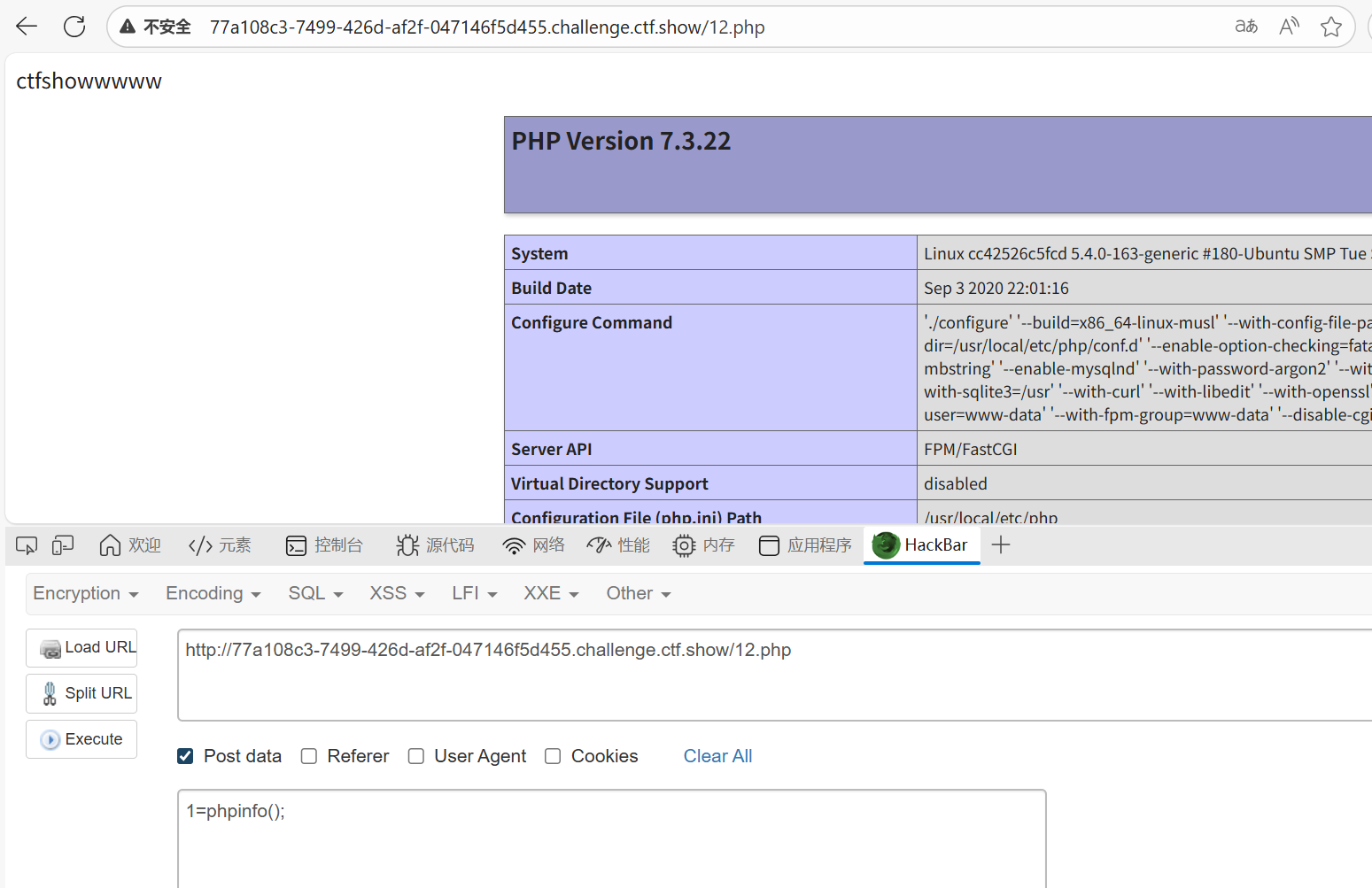Image resolution: width=1372 pixels, height=888 pixels.
Task: Go back with the browser back arrow
Action: [x=27, y=27]
